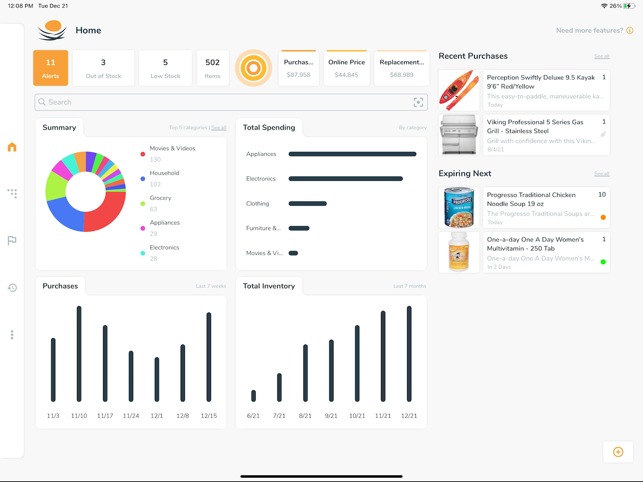643x482 pixels.
Task: Tap the attachment paperclip on Viking grill
Action: point(603,134)
